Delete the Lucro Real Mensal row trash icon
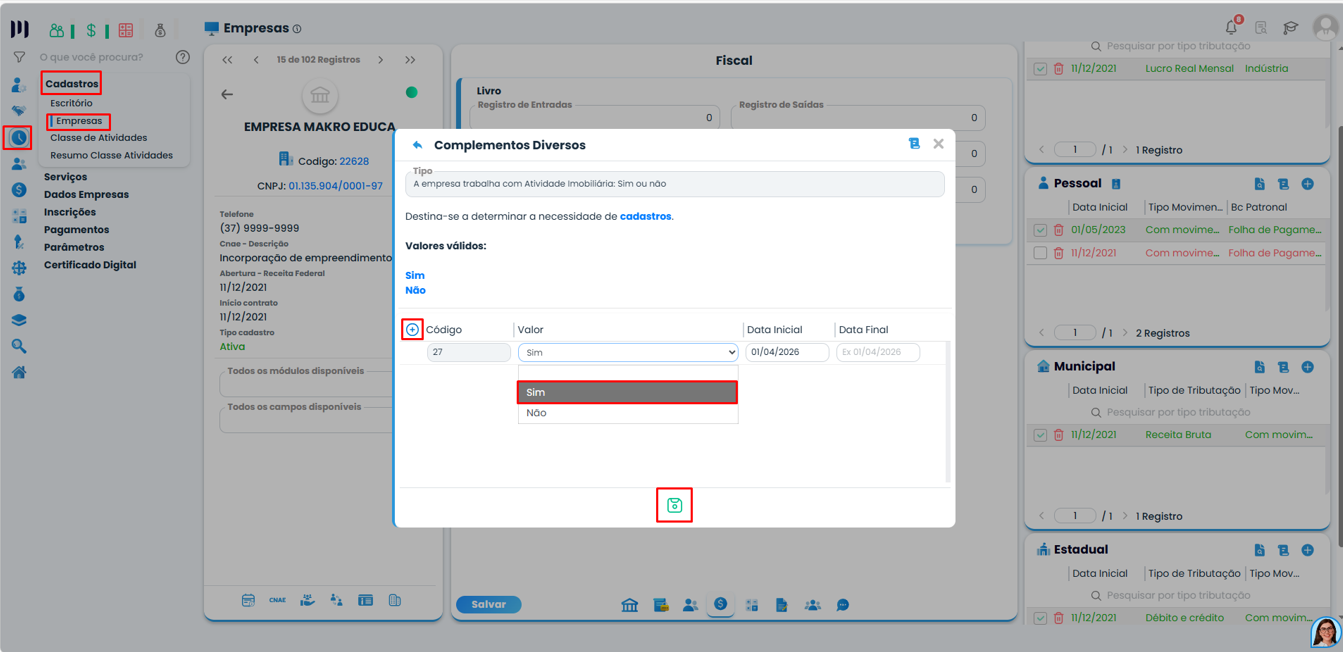This screenshot has width=1343, height=652. click(1059, 69)
